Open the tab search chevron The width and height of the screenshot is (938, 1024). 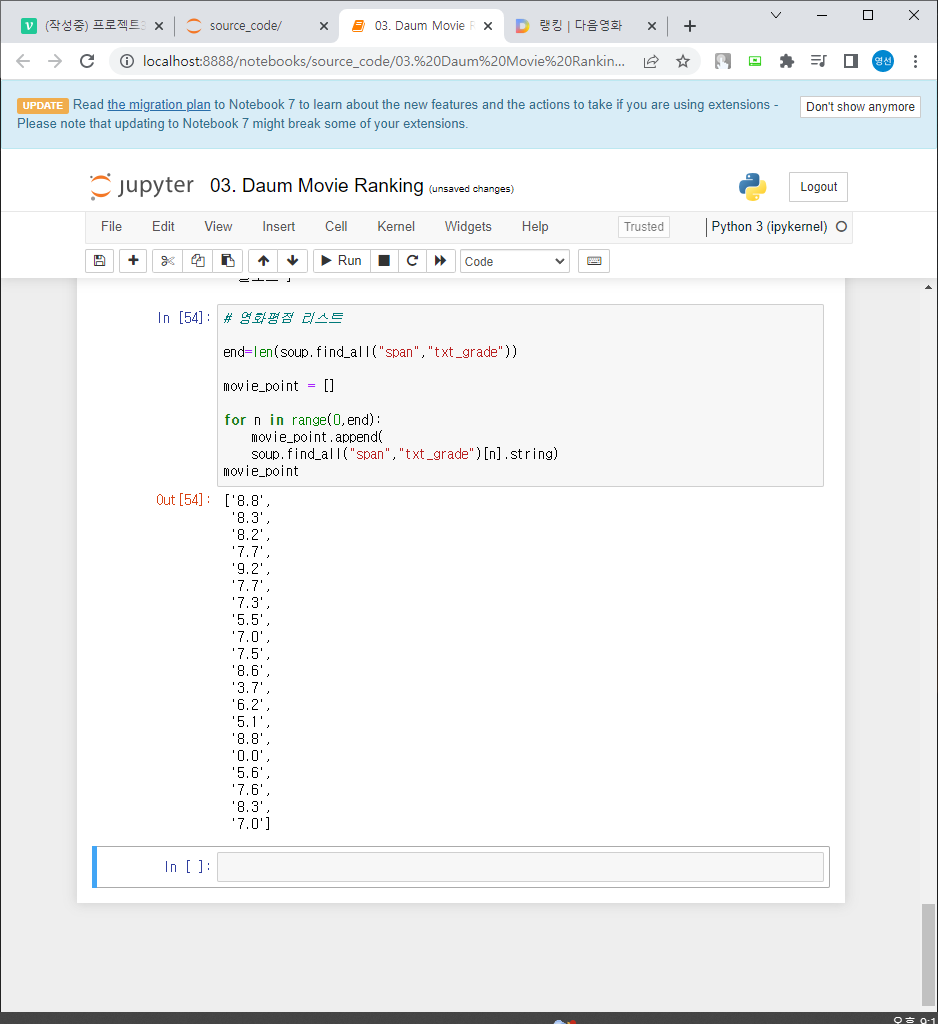776,15
